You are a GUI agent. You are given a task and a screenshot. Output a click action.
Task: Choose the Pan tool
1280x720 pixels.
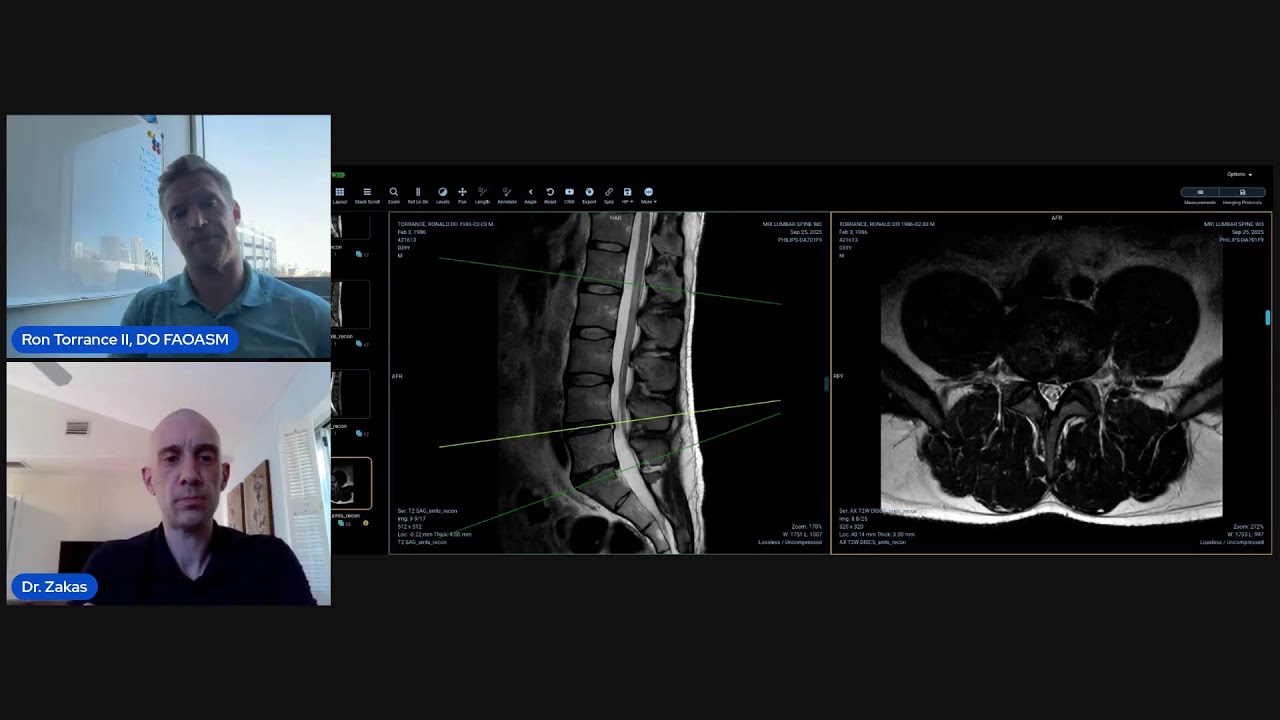point(462,194)
